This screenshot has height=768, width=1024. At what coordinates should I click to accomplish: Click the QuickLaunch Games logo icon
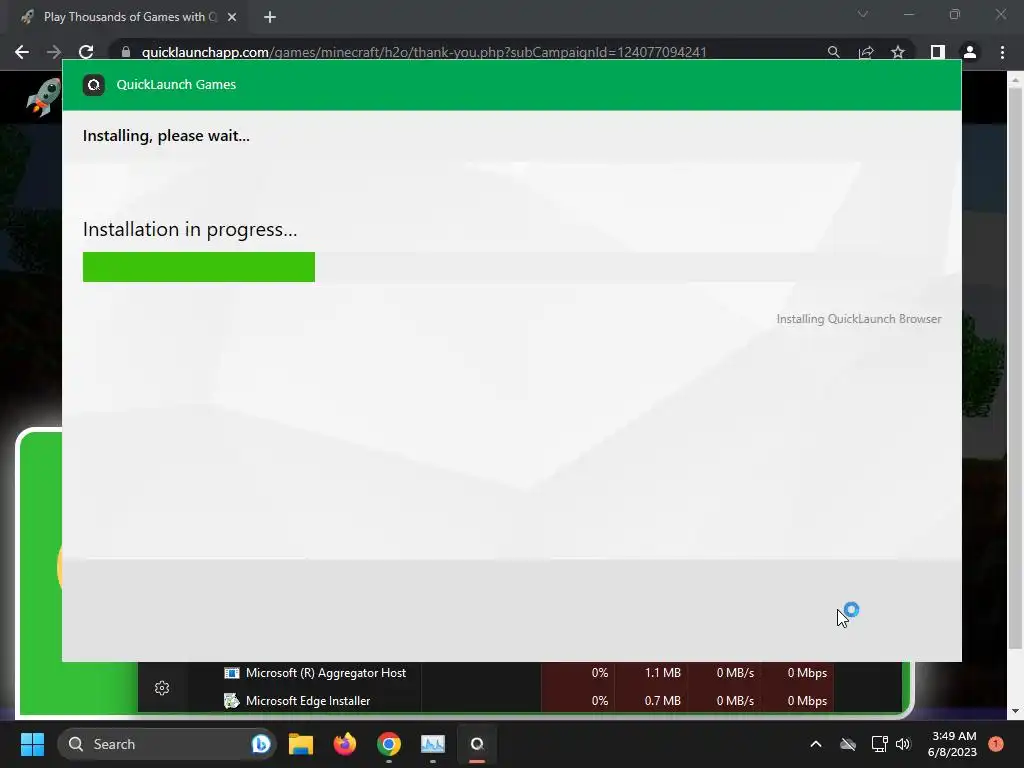(x=94, y=85)
